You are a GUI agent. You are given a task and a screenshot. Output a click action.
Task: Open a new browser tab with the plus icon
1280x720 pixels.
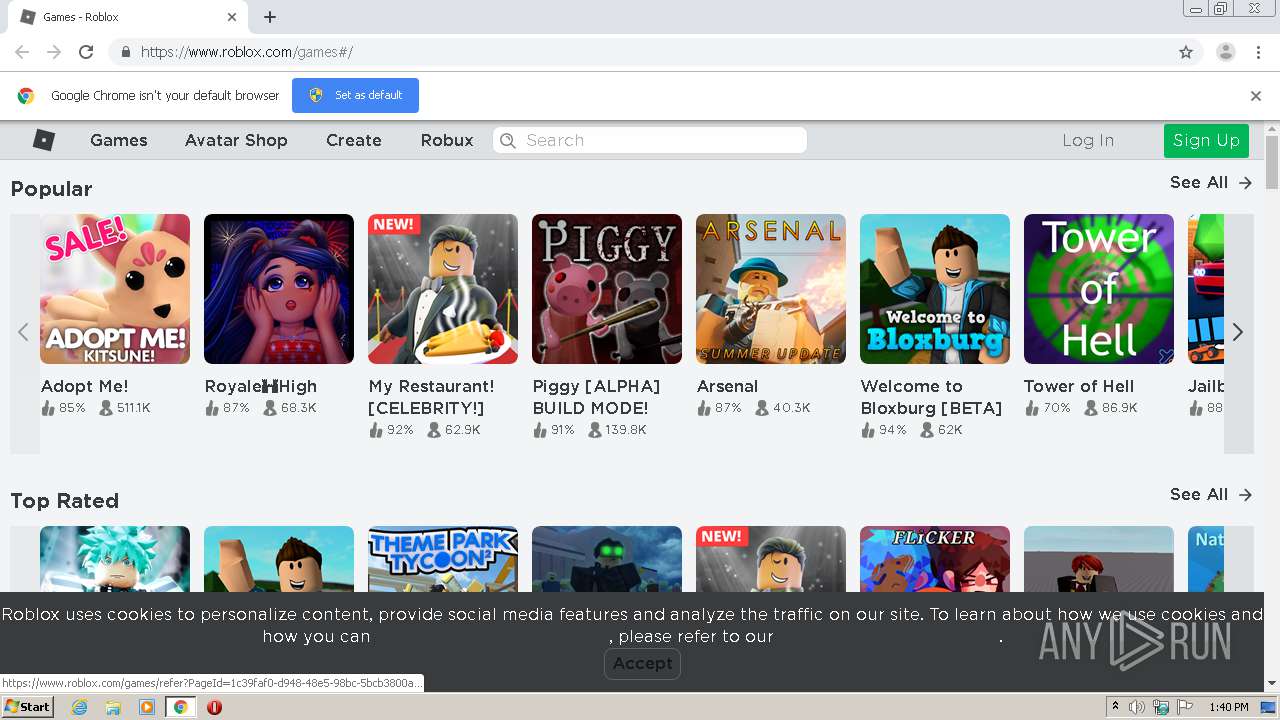(x=270, y=17)
